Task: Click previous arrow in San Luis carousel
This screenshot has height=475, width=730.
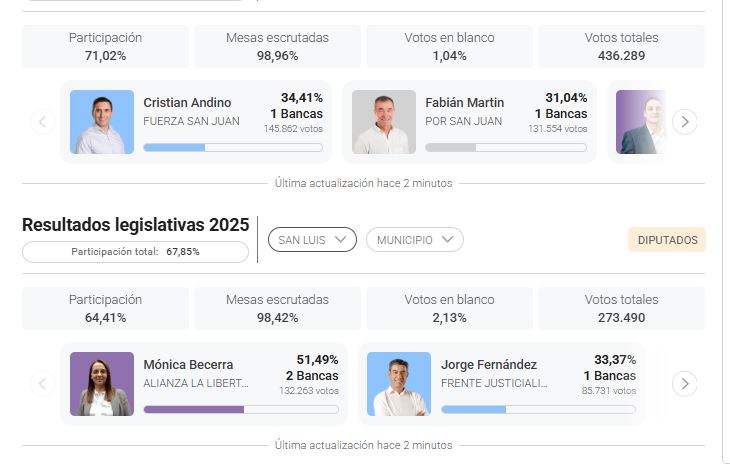Action: [x=42, y=383]
